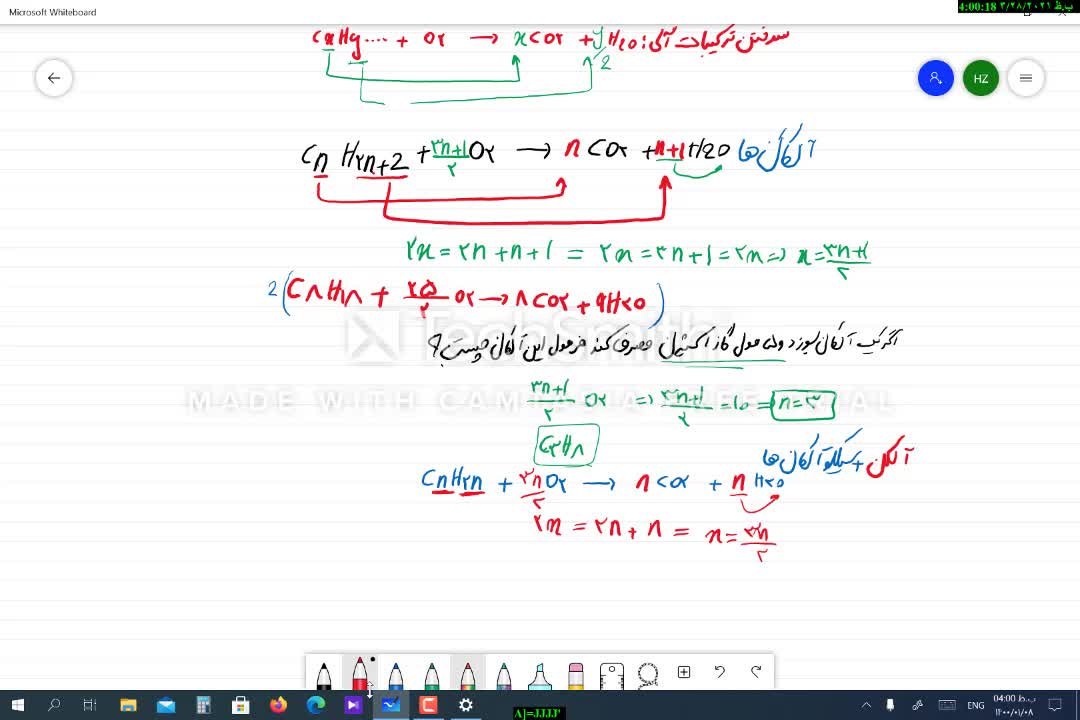Open the share/invite people button
Screen dimensions: 1080x720
point(935,78)
